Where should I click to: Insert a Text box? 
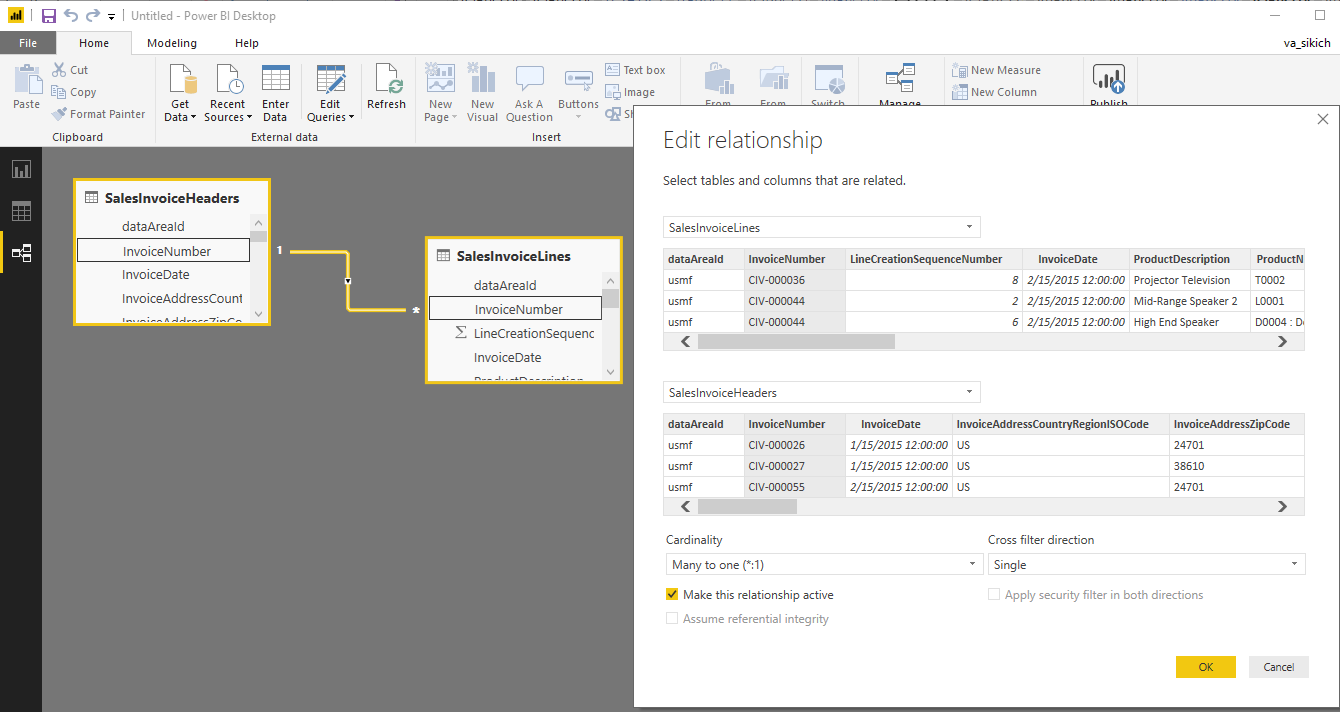[x=637, y=69]
